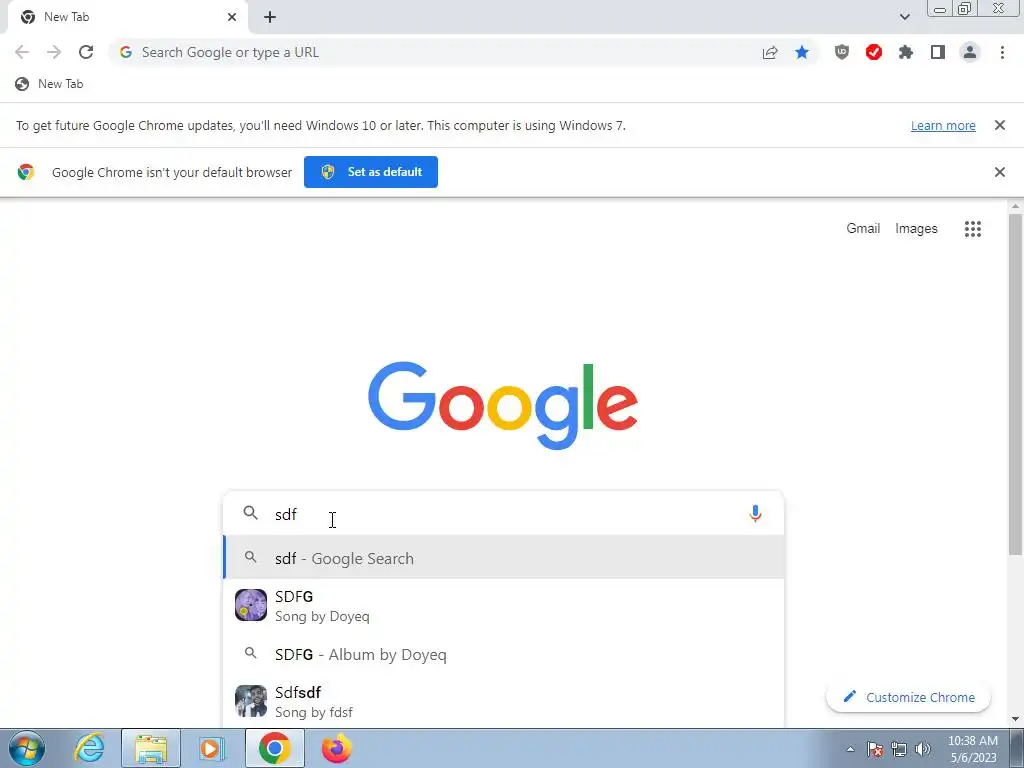Start voice search with microphone
Viewport: 1024px width, 768px height.
coord(755,513)
